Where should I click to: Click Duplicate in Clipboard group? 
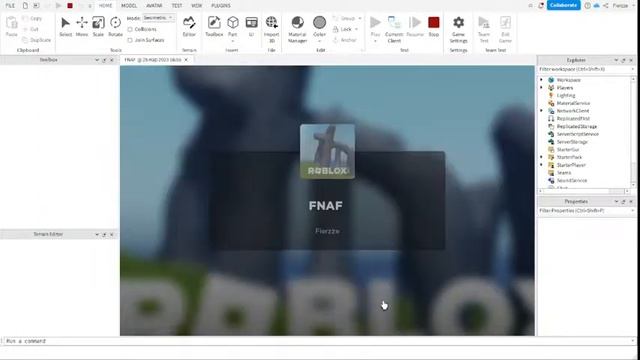(x=37, y=40)
